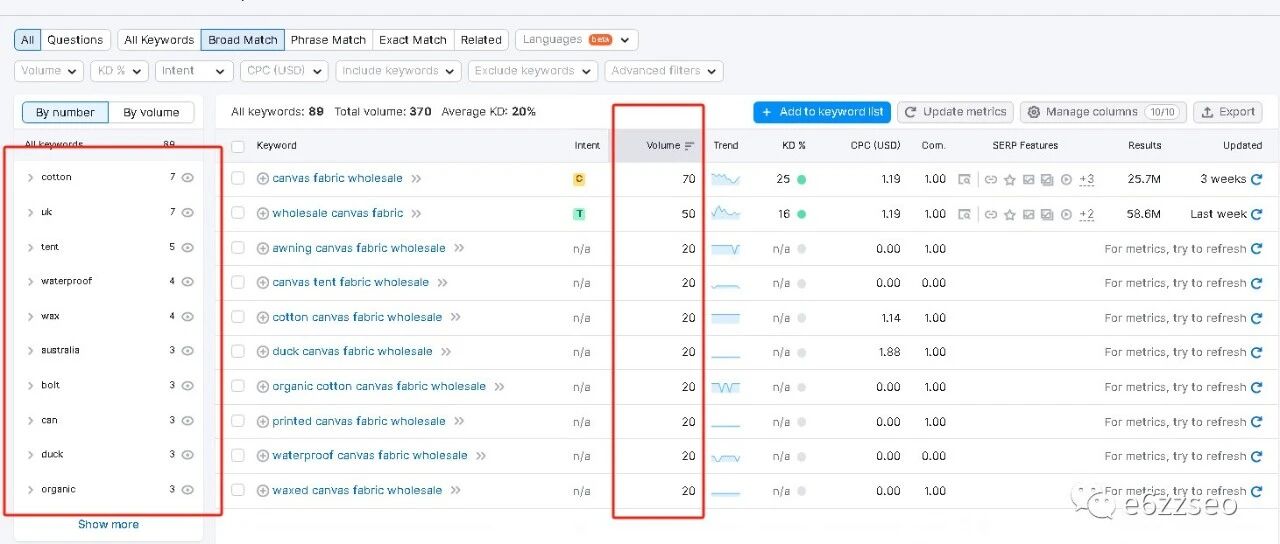
Task: Expand the 'uk' keyword group
Action: point(31,213)
